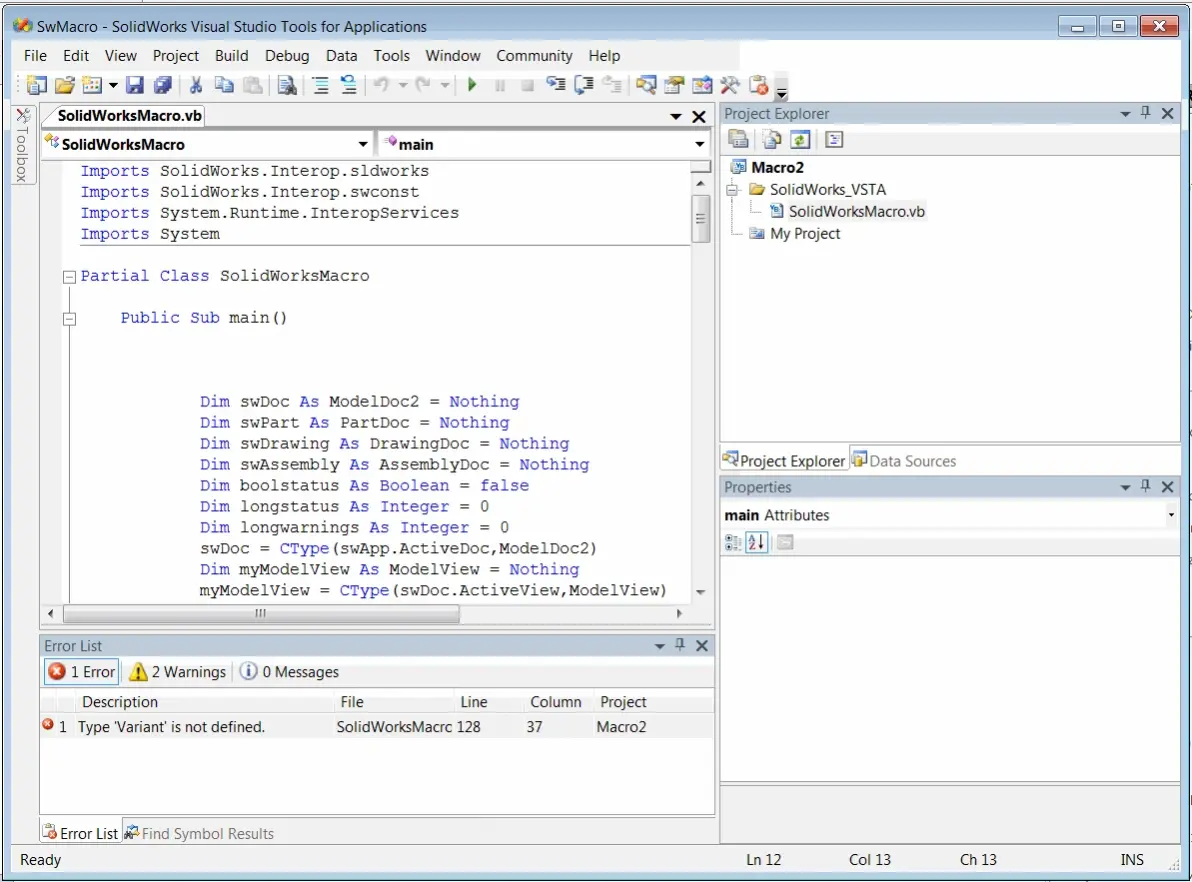
Task: Open the Project Explorer window position menu
Action: (x=1125, y=114)
